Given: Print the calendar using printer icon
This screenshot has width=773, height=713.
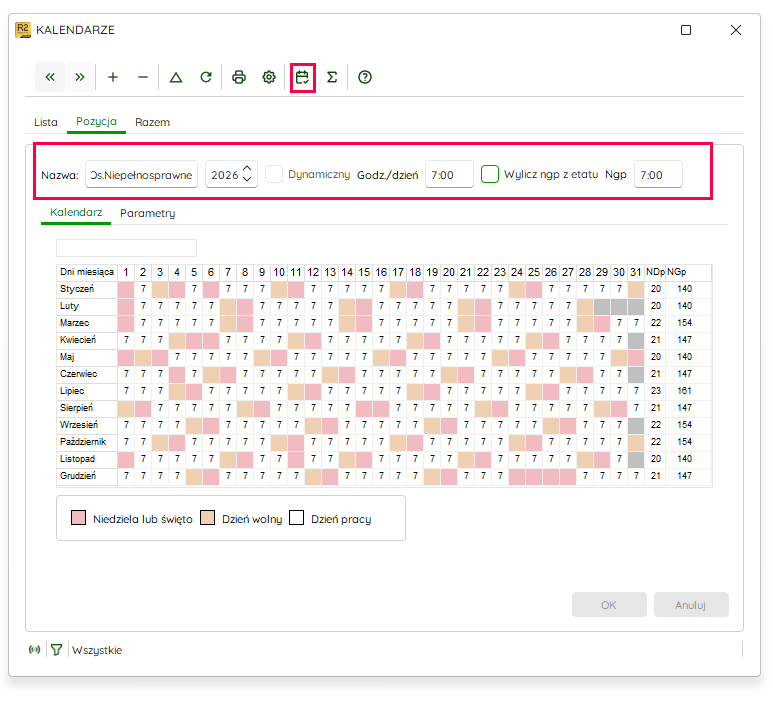Looking at the screenshot, I should click(x=239, y=77).
